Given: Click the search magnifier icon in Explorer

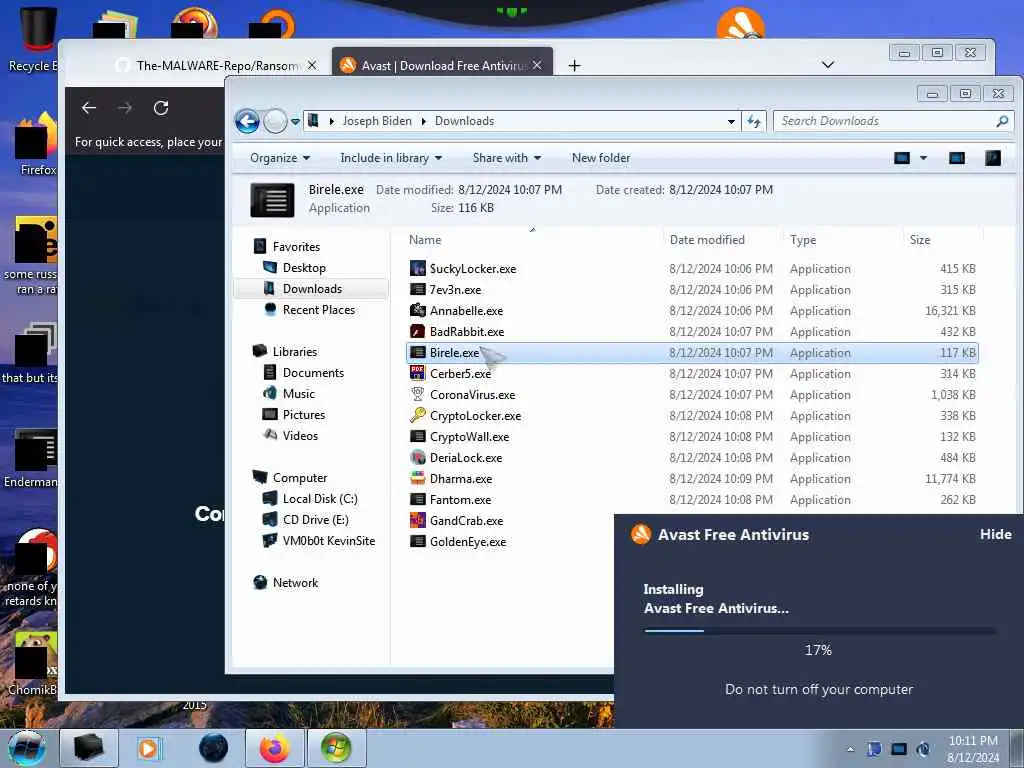Looking at the screenshot, I should pos(1002,121).
